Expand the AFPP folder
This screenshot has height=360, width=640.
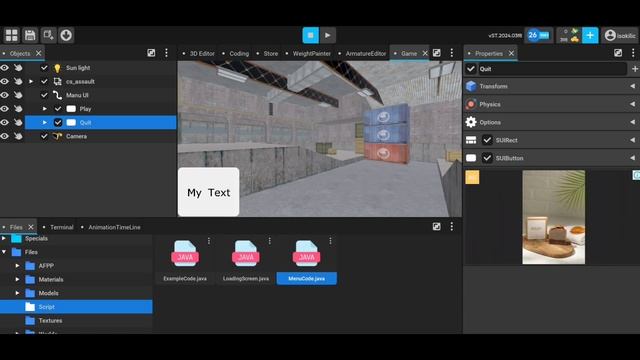coord(17,266)
